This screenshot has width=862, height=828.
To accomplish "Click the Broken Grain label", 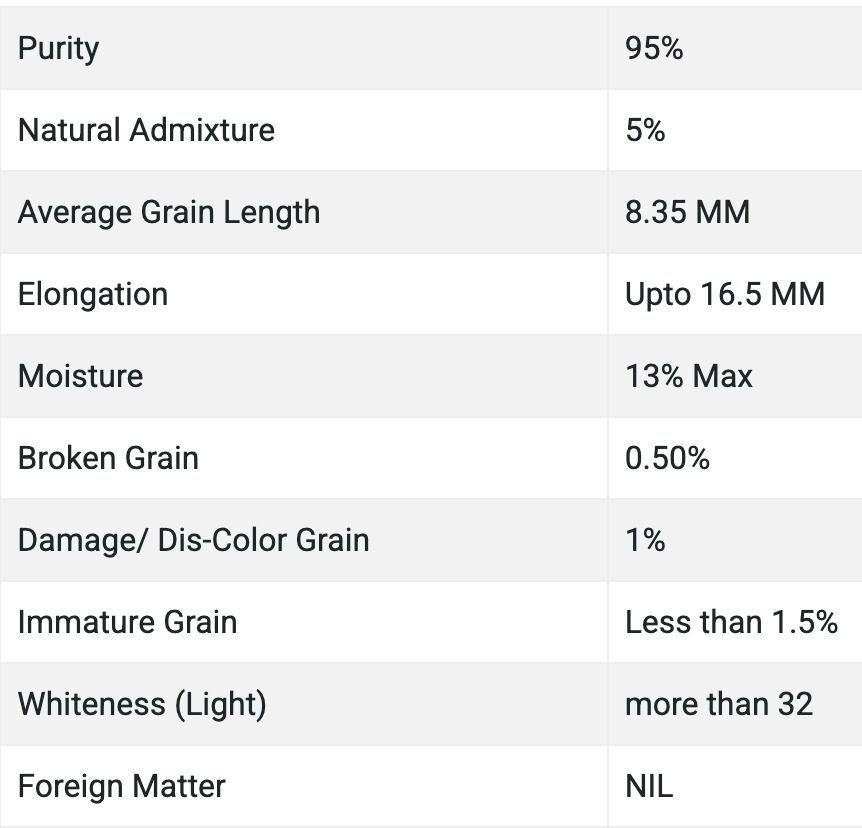I will coord(108,458).
